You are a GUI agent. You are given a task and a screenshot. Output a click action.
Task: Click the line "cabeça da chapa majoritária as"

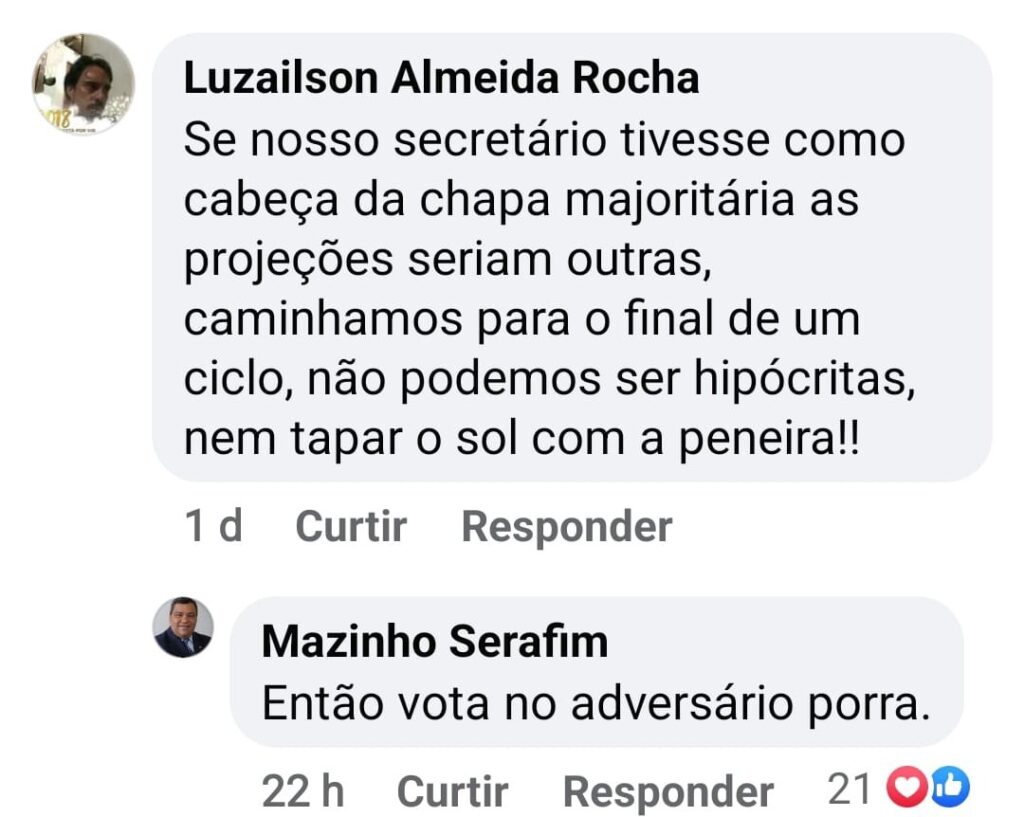(x=521, y=200)
